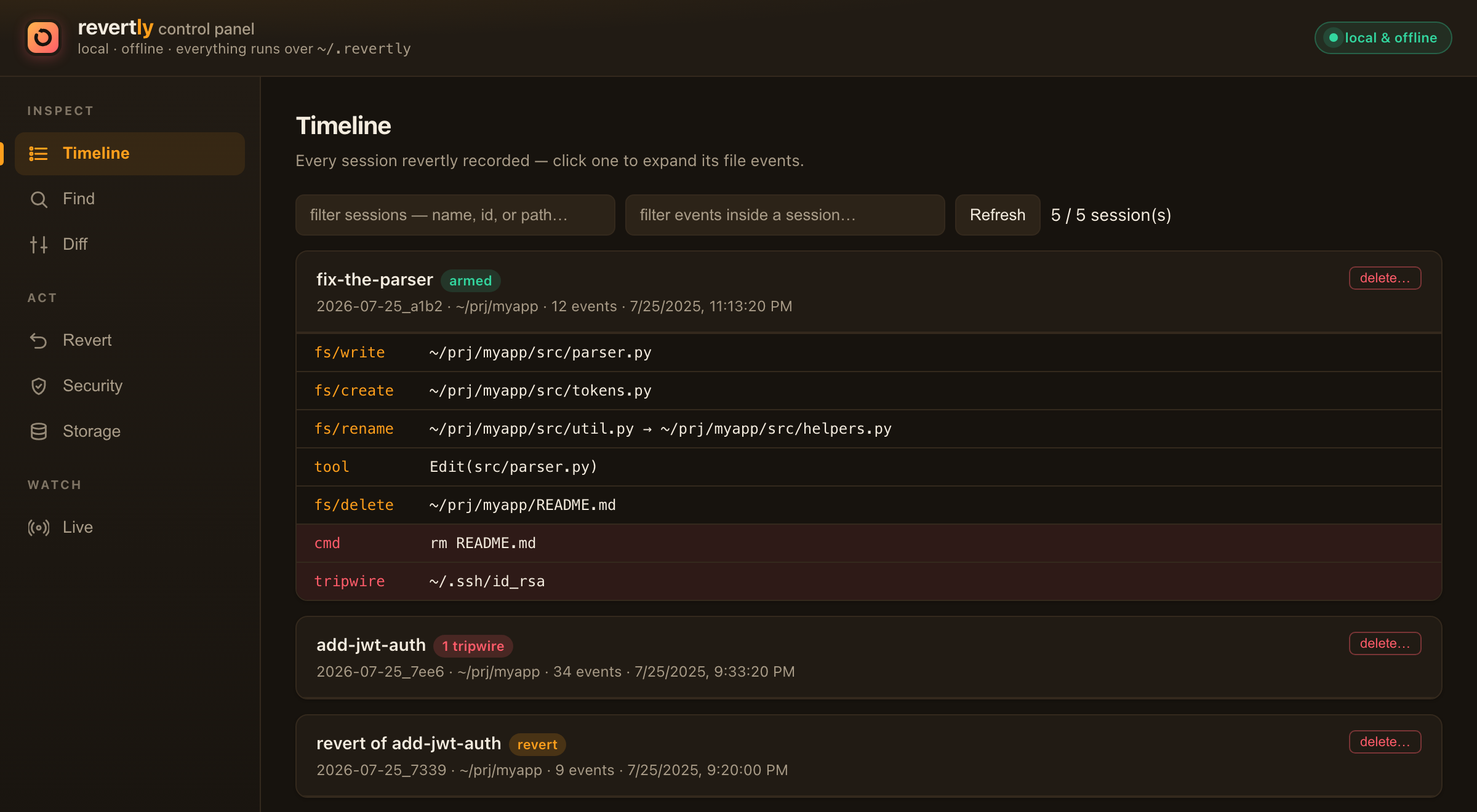Select the fs/write parser.py event row
This screenshot has width=1477, height=812.
pos(868,353)
